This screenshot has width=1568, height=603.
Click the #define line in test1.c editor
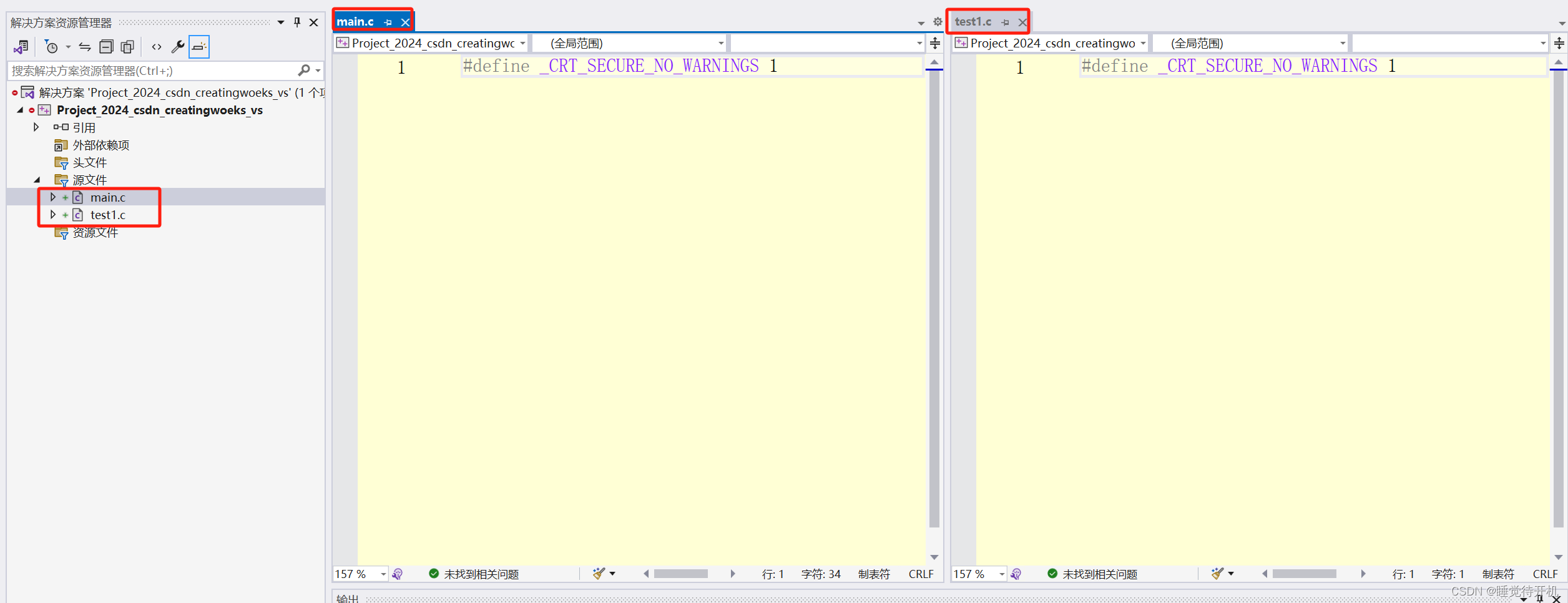(1239, 66)
